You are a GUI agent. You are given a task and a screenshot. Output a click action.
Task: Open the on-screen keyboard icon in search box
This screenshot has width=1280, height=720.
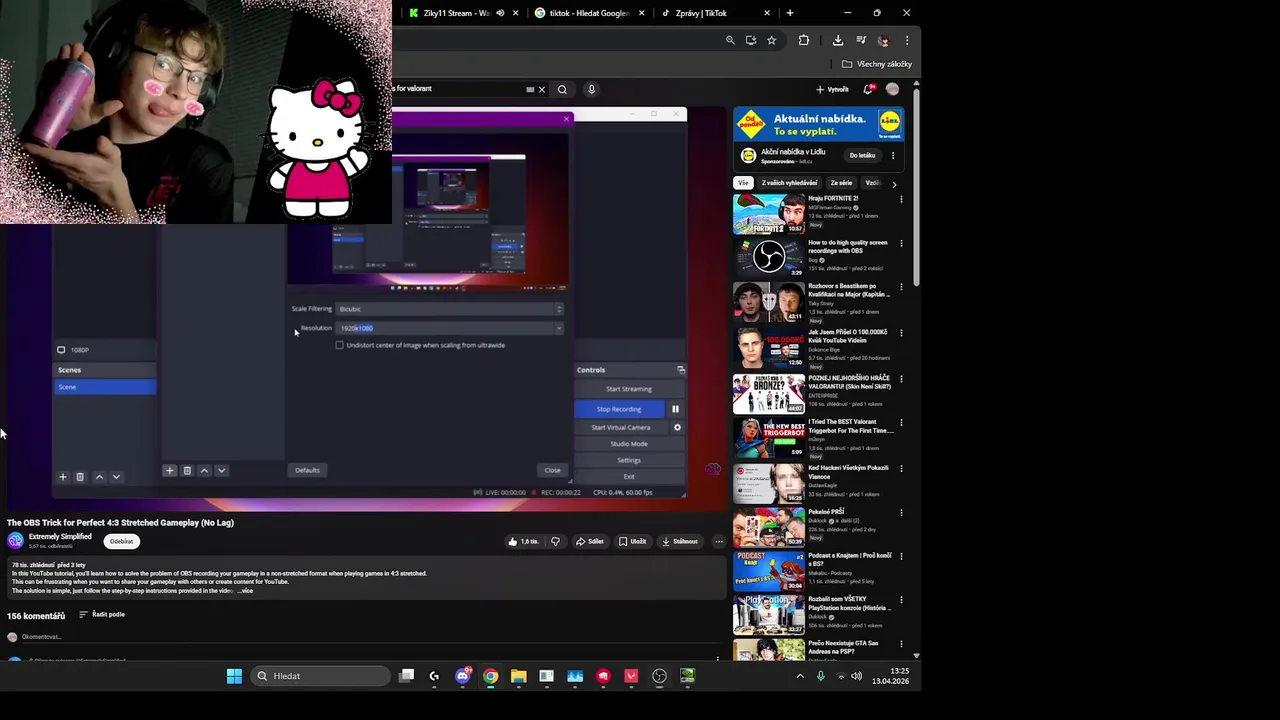[x=530, y=89]
